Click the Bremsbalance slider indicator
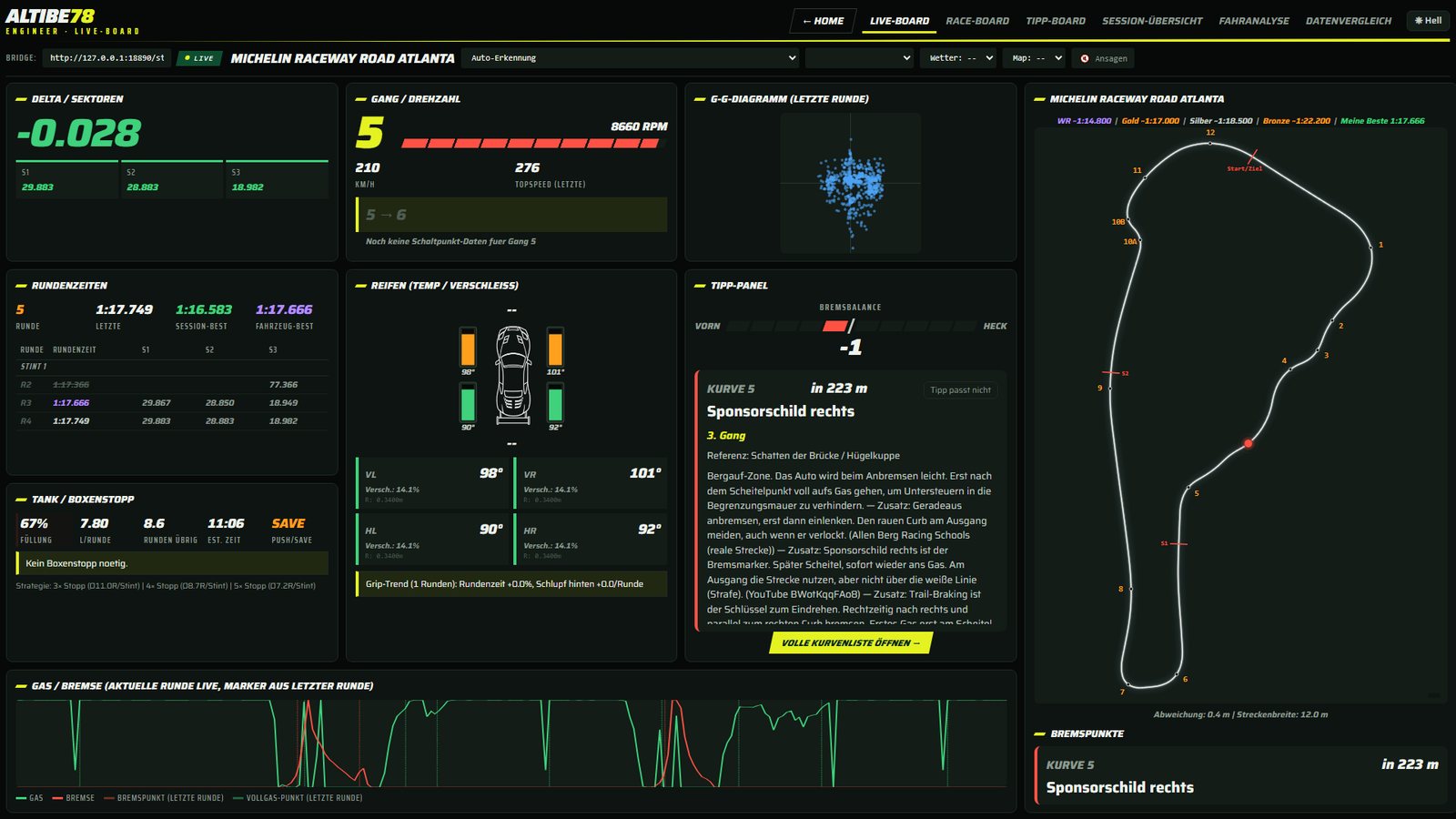Image resolution: width=1456 pixels, height=819 pixels. [x=837, y=326]
